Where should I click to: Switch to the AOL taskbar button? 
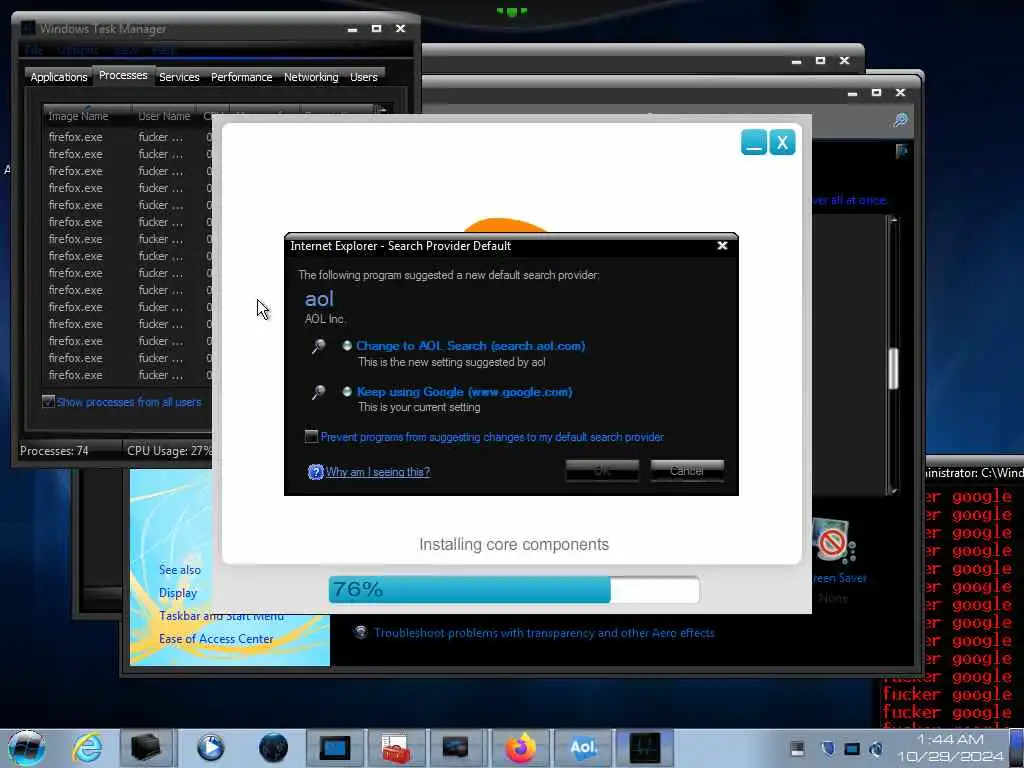tap(583, 748)
